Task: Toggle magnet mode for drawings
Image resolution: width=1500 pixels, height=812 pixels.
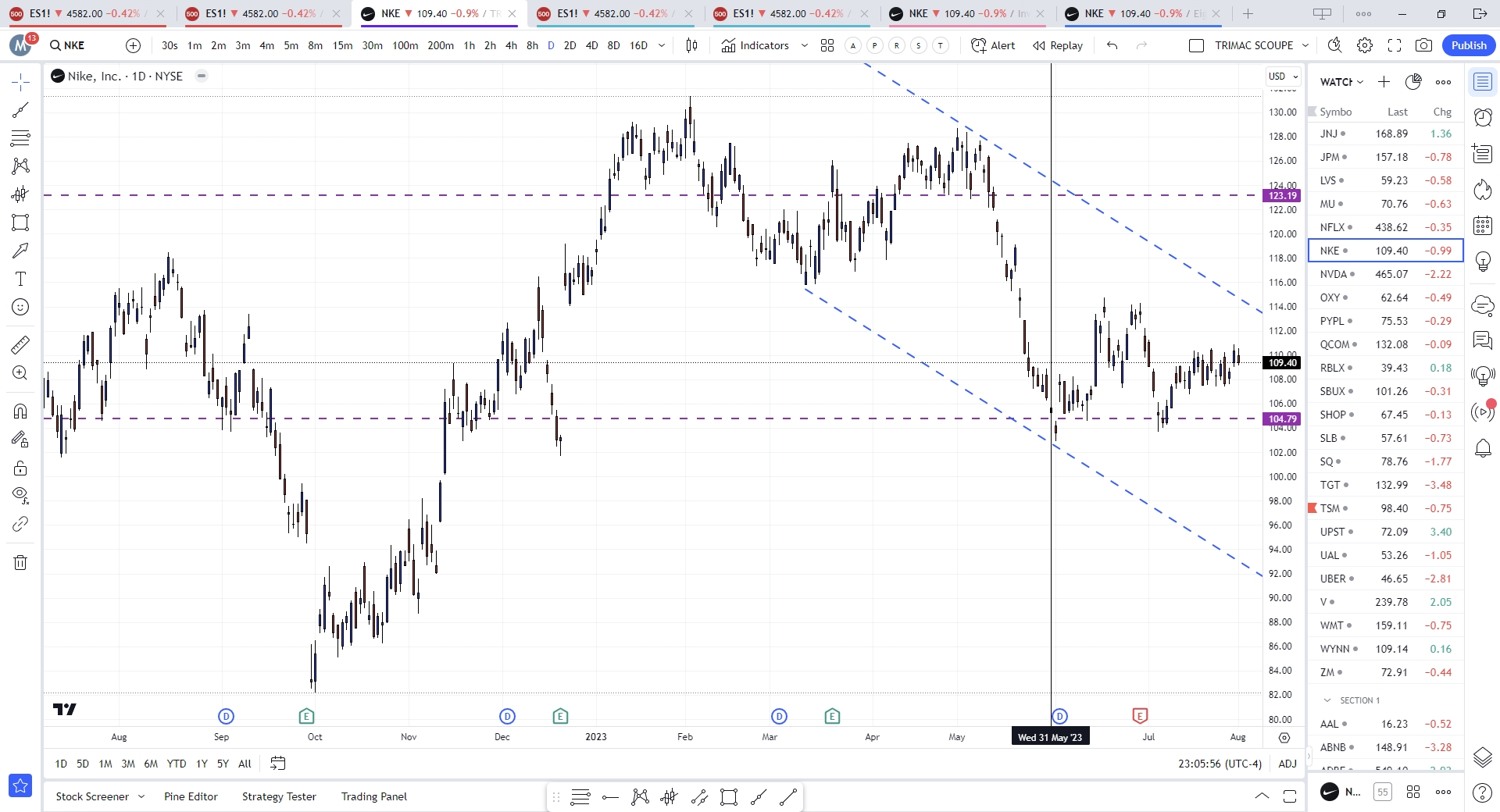Action: pos(20,411)
